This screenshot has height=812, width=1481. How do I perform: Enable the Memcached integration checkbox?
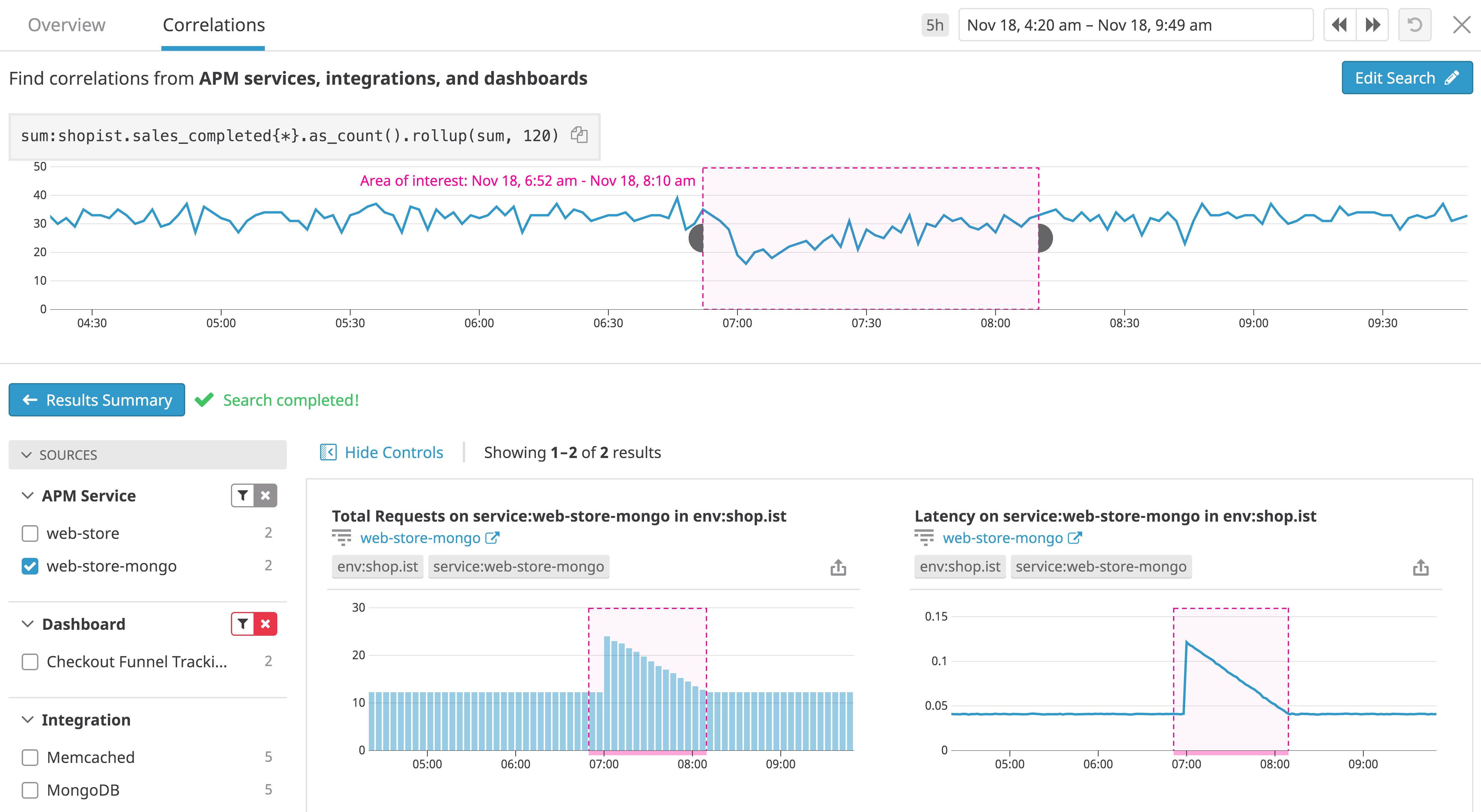(x=30, y=757)
